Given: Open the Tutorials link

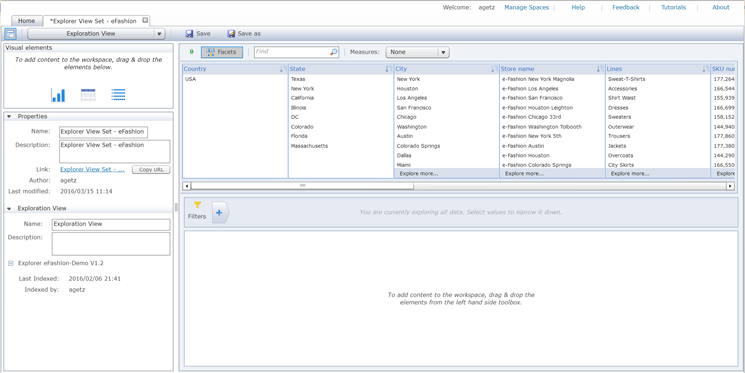Looking at the screenshot, I should (674, 7).
